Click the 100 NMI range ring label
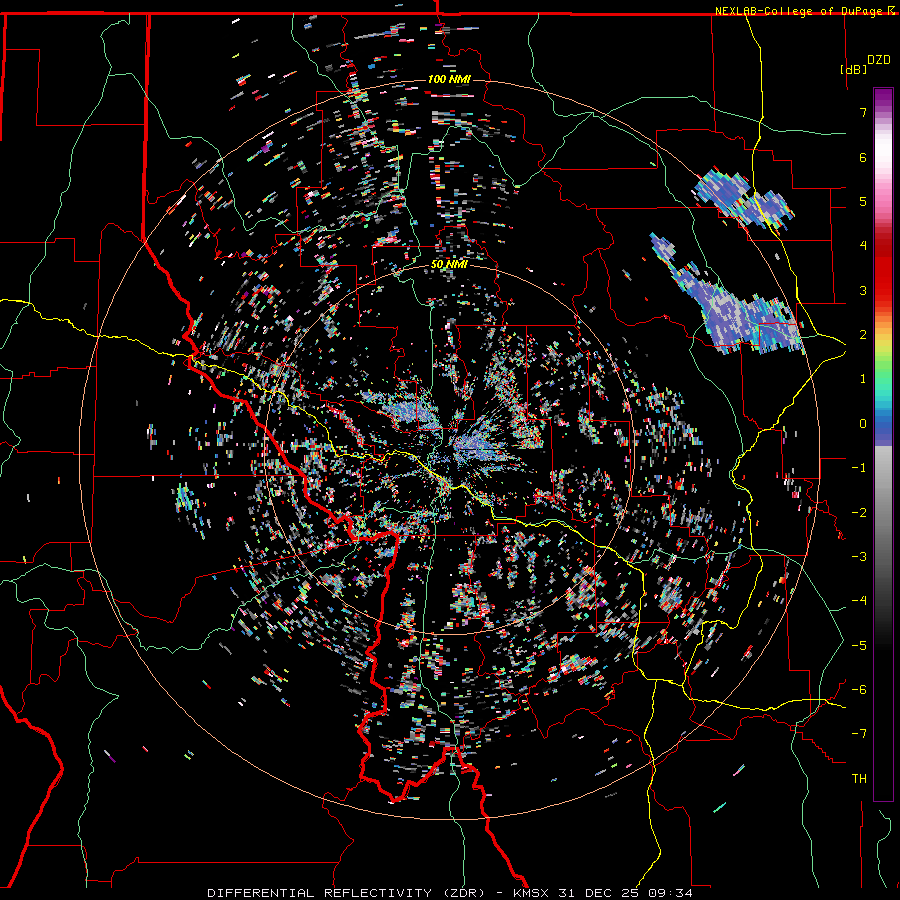This screenshot has height=900, width=900. click(449, 79)
